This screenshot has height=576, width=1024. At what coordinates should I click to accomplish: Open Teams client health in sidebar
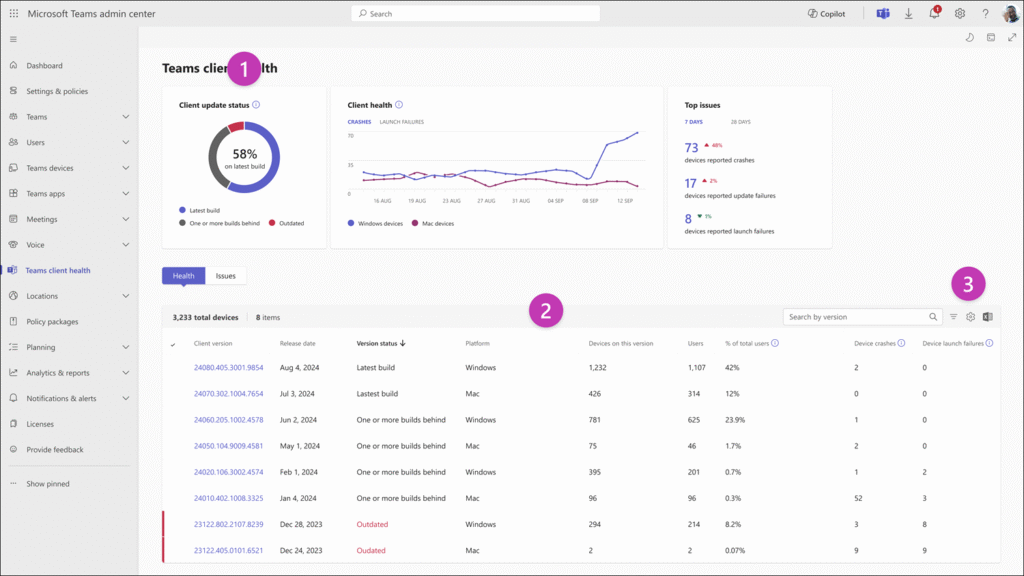57,270
